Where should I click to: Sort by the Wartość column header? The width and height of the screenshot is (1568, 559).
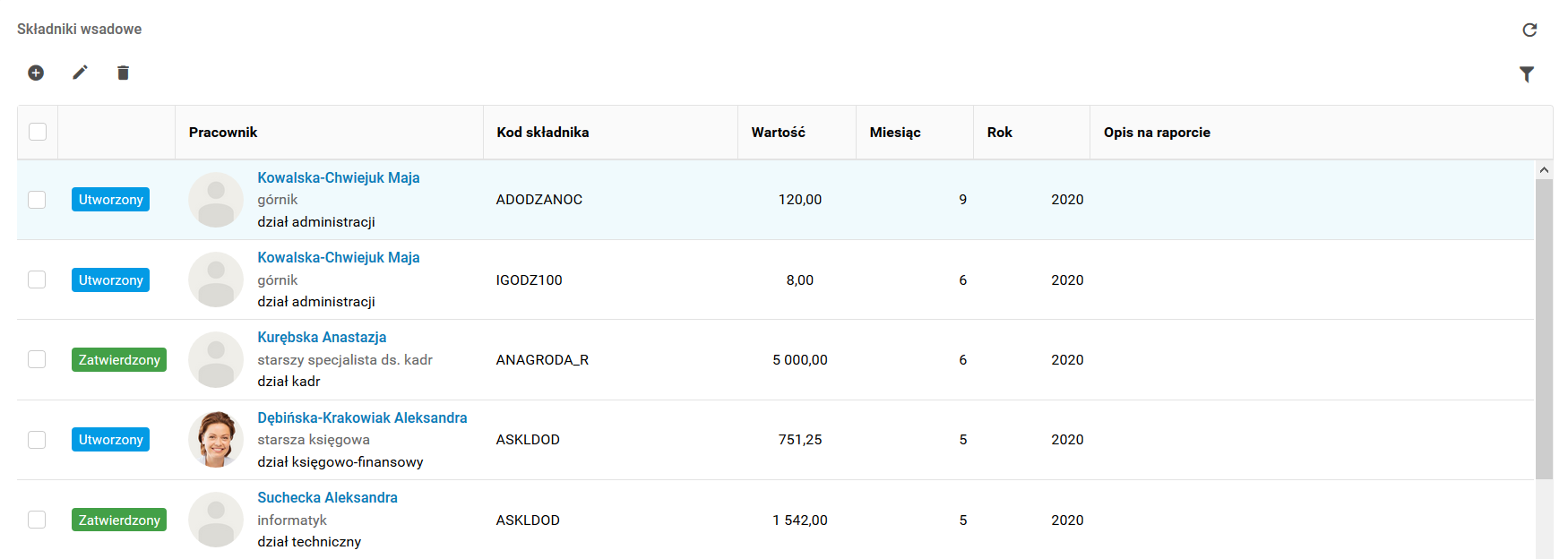pyautogui.click(x=778, y=133)
